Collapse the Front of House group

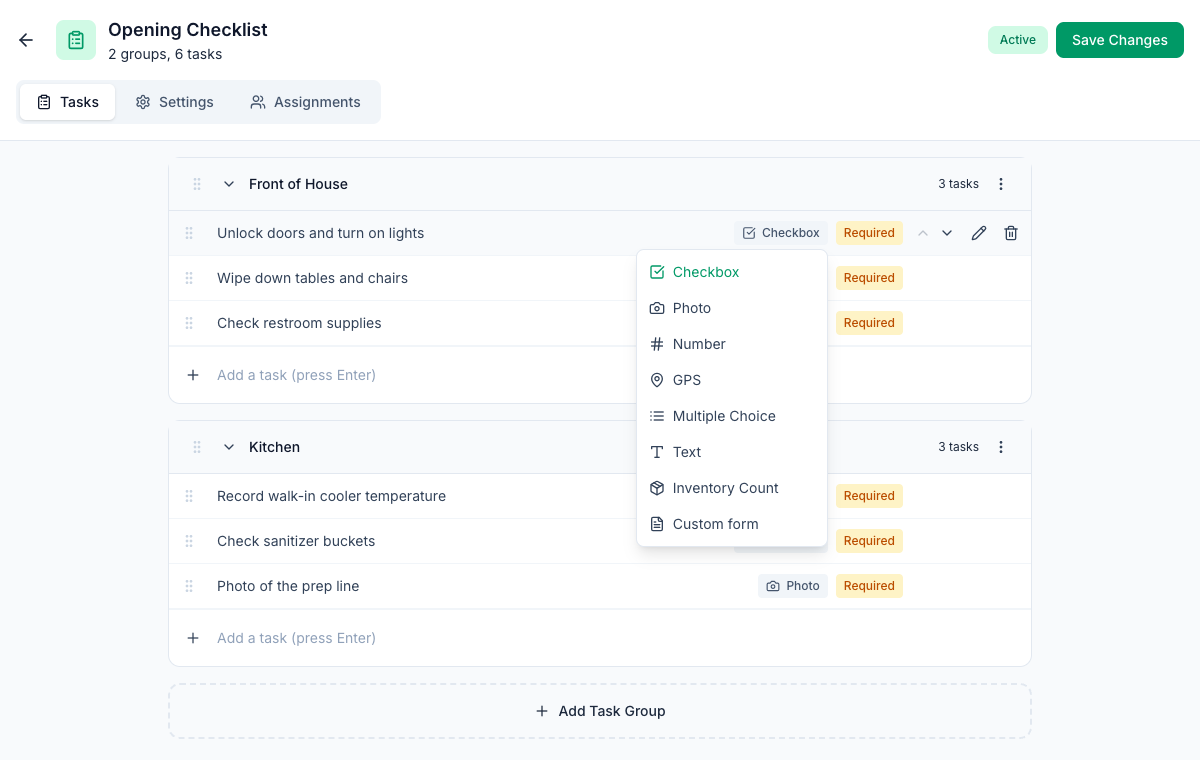229,184
